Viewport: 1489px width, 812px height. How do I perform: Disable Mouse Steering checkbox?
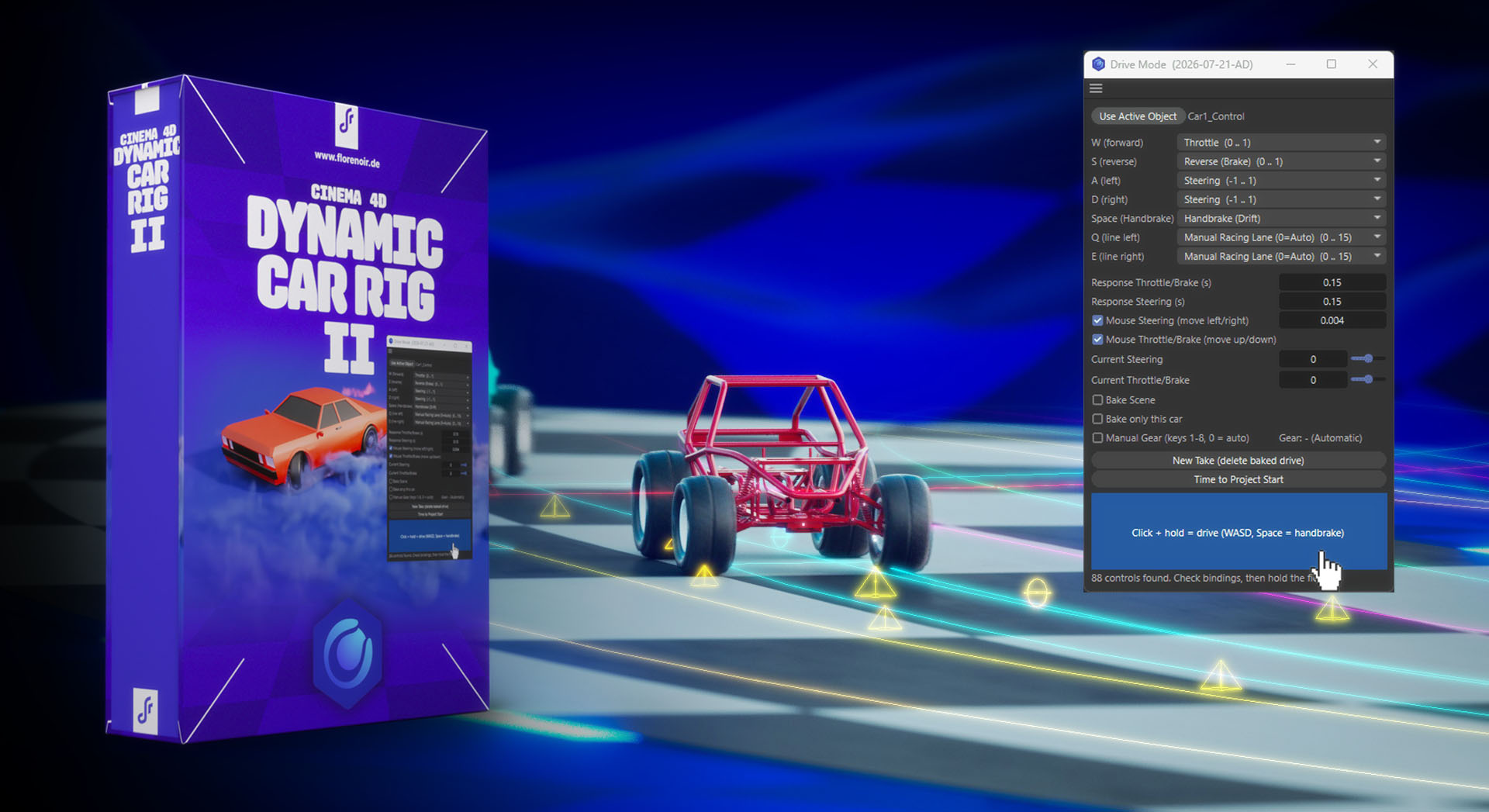pos(1097,320)
